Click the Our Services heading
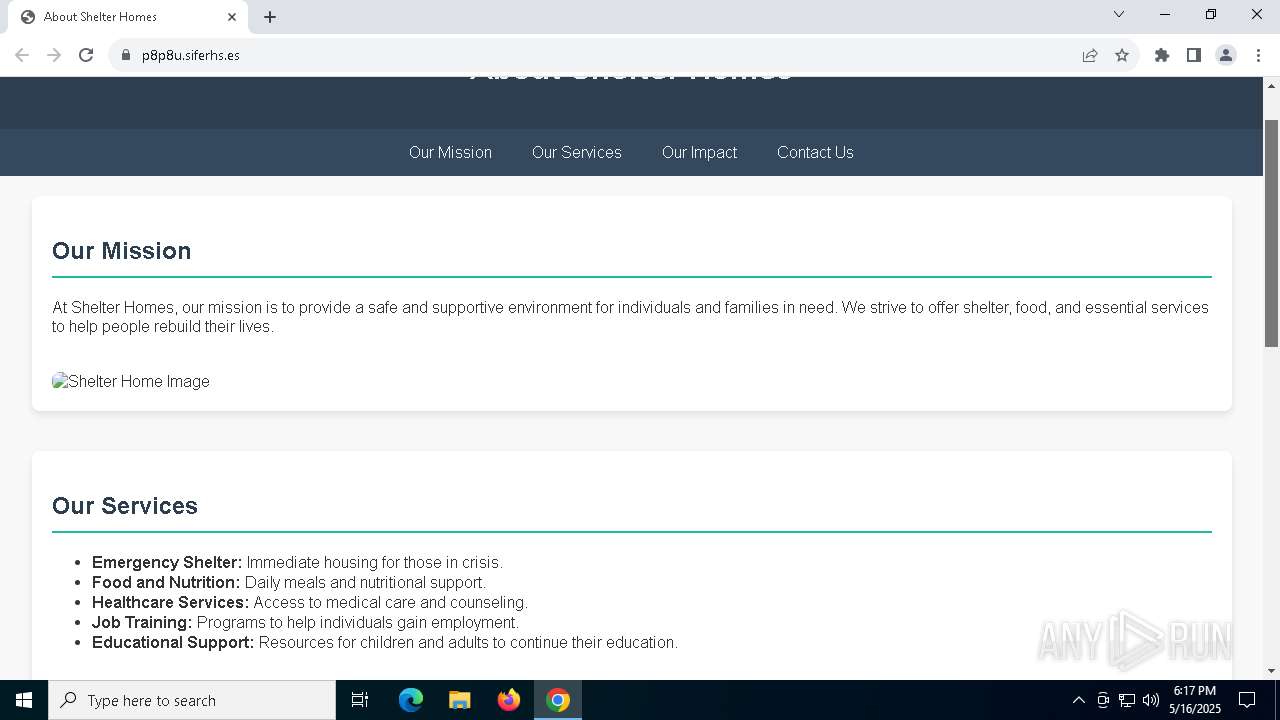This screenshot has width=1280, height=720. point(125,506)
